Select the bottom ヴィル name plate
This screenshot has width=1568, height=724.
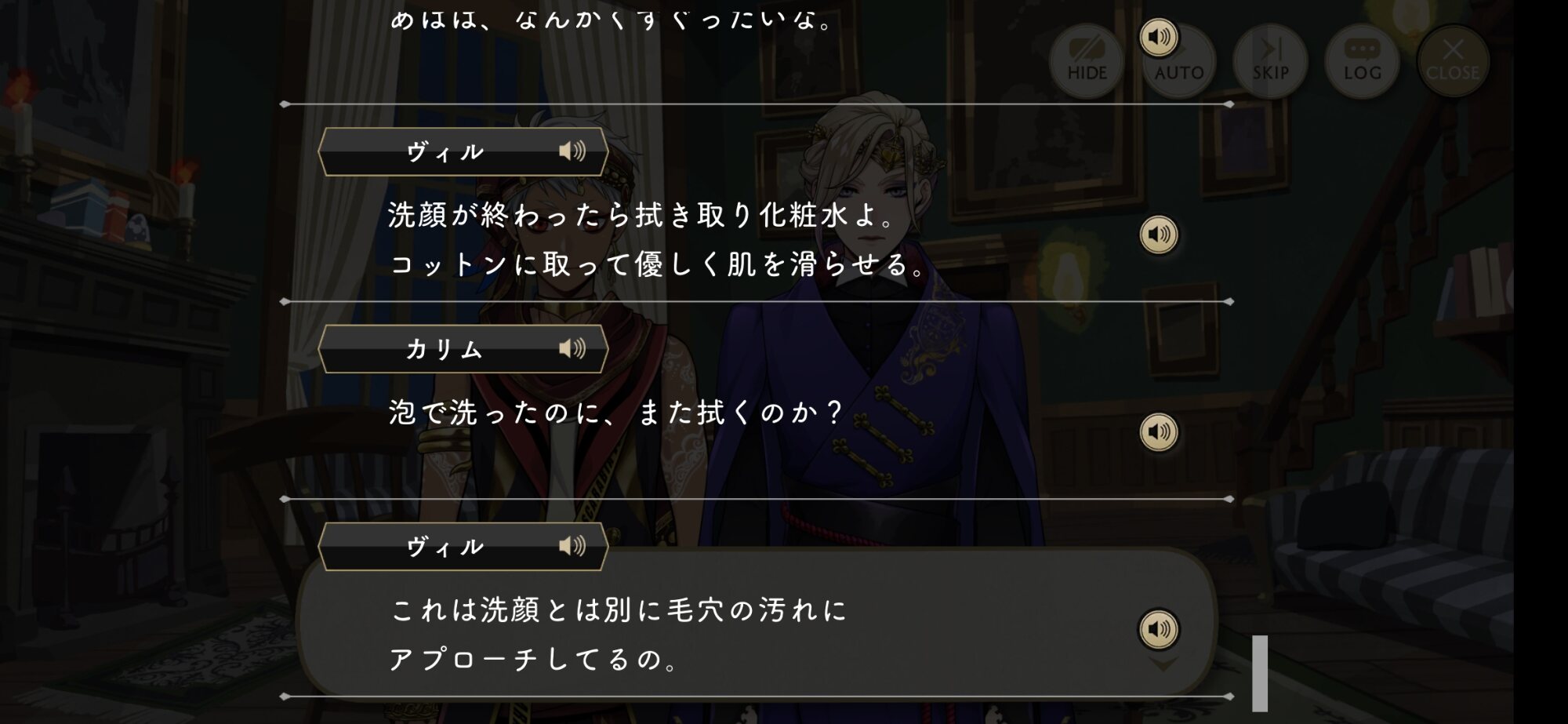point(463,546)
